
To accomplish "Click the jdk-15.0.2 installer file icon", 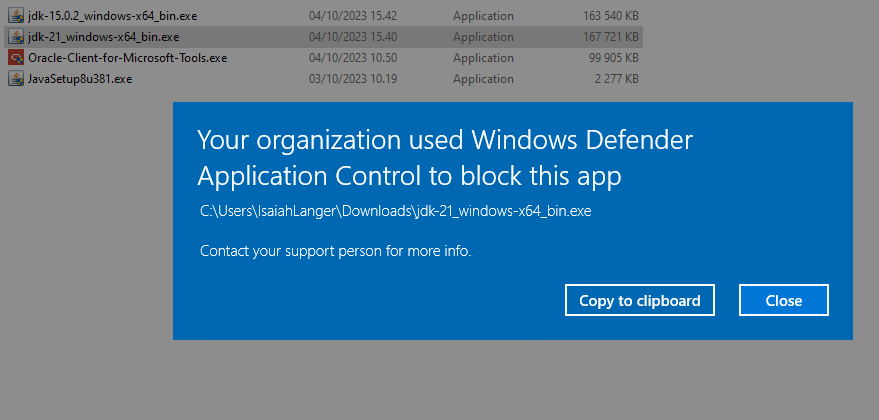I will [16, 16].
